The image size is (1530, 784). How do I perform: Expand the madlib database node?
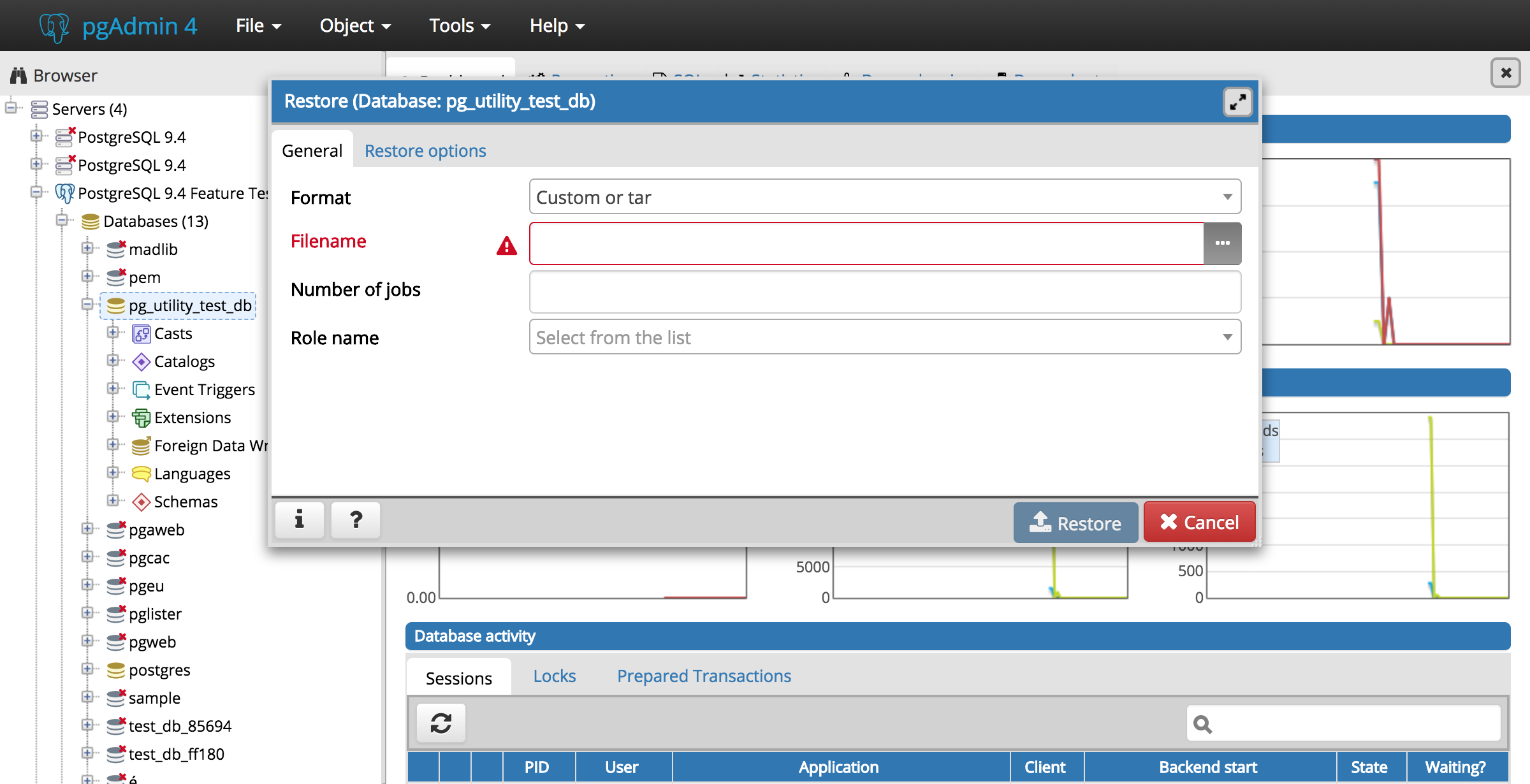pyautogui.click(x=87, y=249)
